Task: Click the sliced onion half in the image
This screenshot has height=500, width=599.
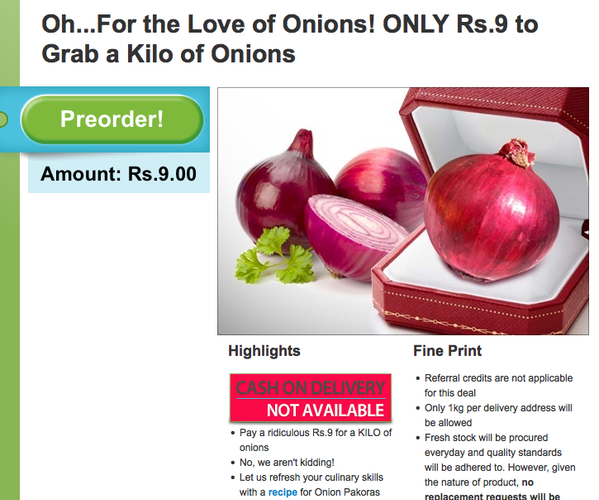Action: [x=353, y=235]
